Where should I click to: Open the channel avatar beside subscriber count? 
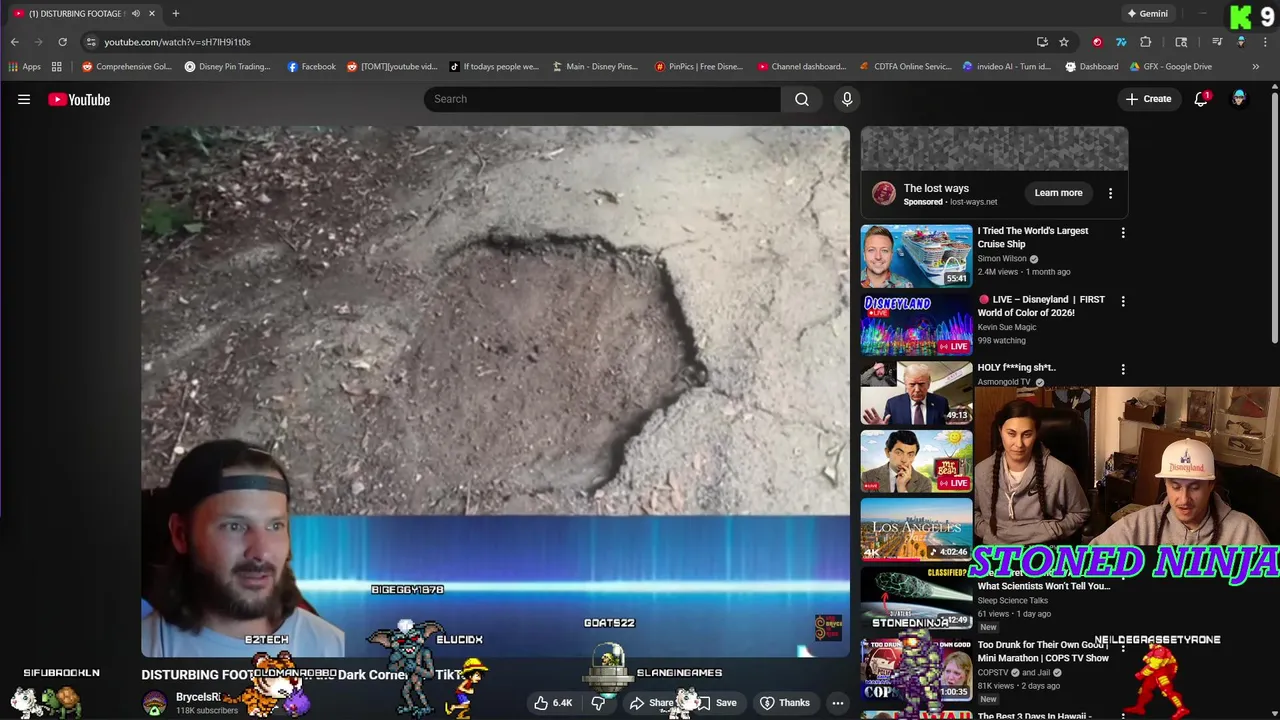[154, 703]
